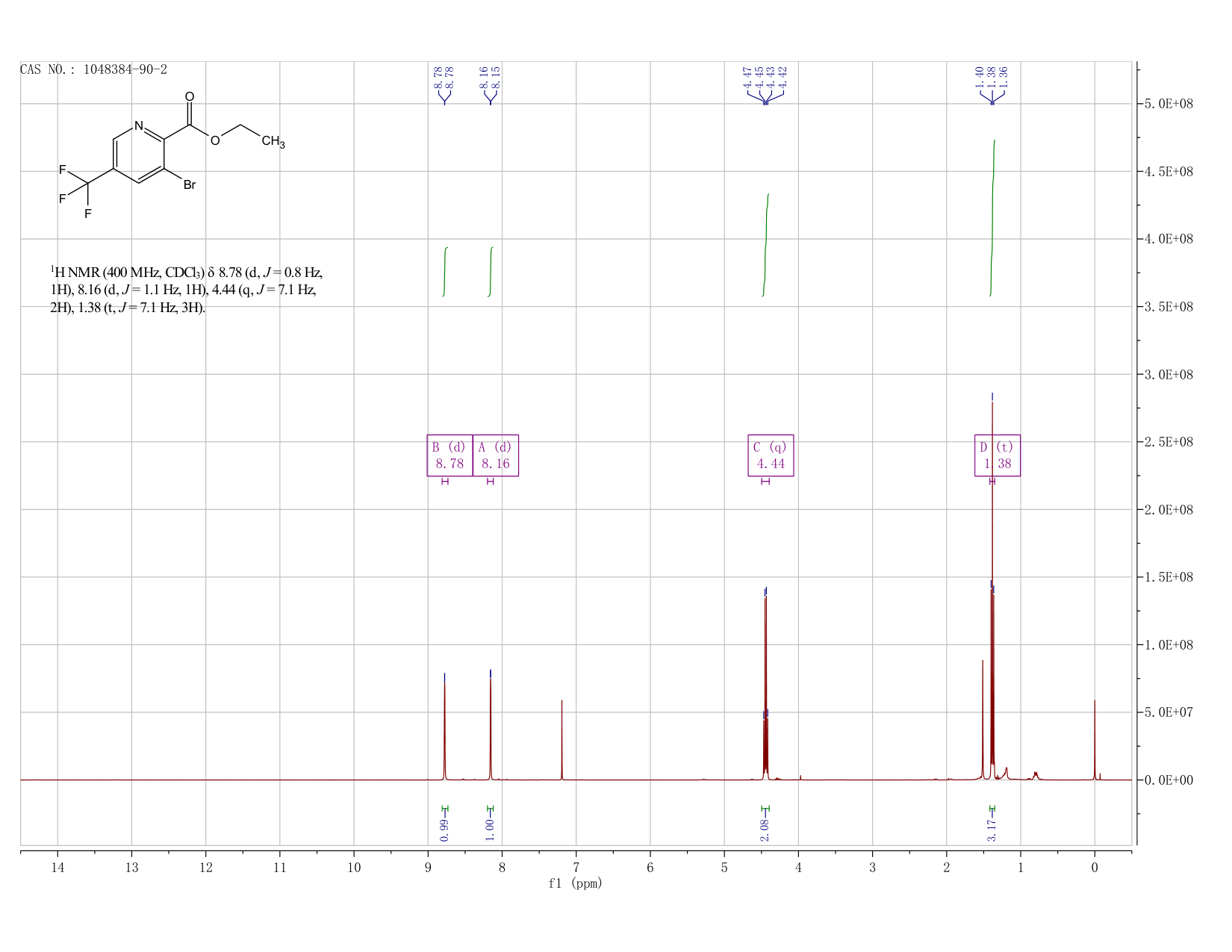Click the 5.0E+08 y-axis tick label
Image resolution: width=1232 pixels, height=952 pixels.
pyautogui.click(x=1169, y=104)
